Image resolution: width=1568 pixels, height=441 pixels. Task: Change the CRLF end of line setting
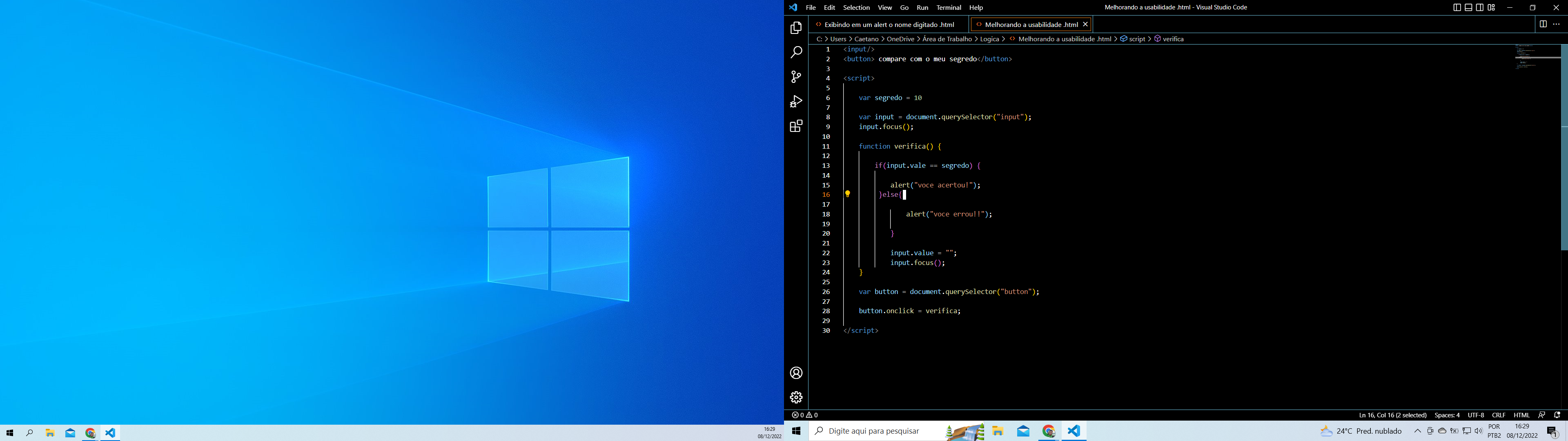click(1498, 415)
